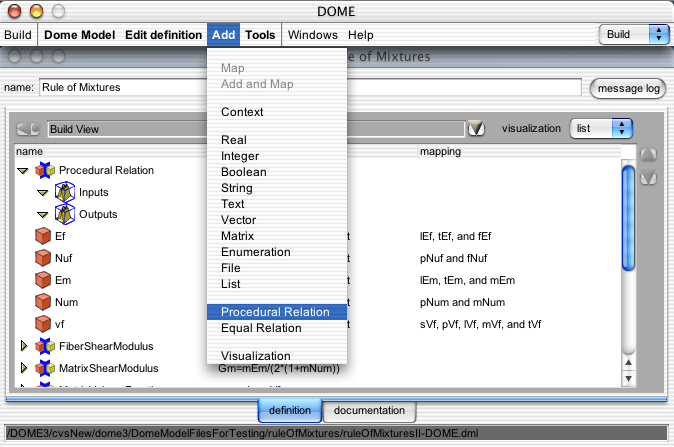Screen dimensions: 674x447
Task: Choose Boolean from the Add menu
Action: pyautogui.click(x=277, y=172)
